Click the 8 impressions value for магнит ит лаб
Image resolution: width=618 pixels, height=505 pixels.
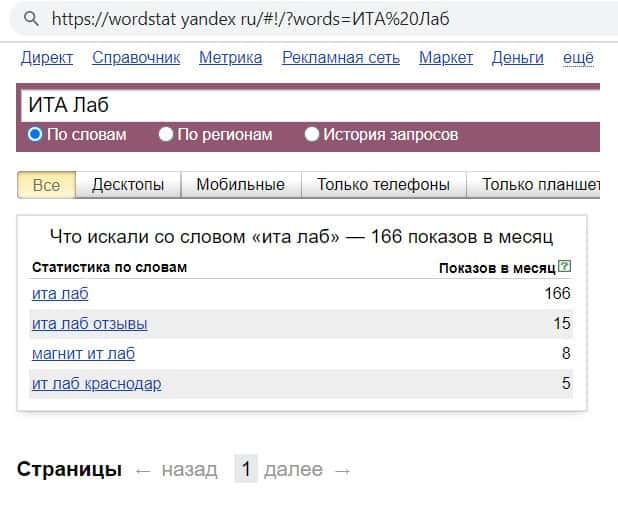566,353
